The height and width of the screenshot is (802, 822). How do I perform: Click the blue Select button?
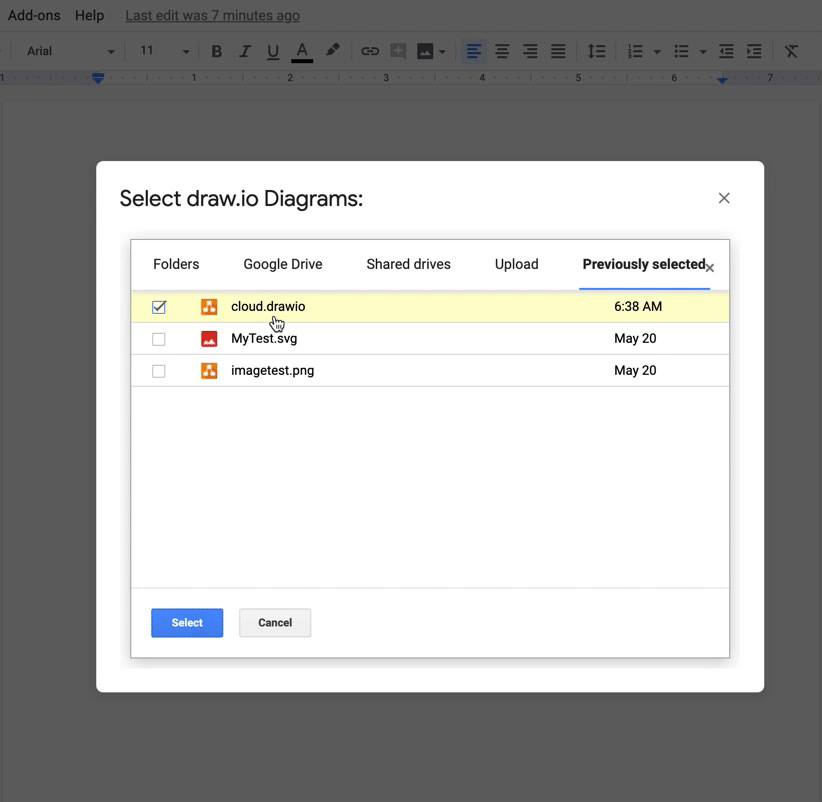point(187,623)
